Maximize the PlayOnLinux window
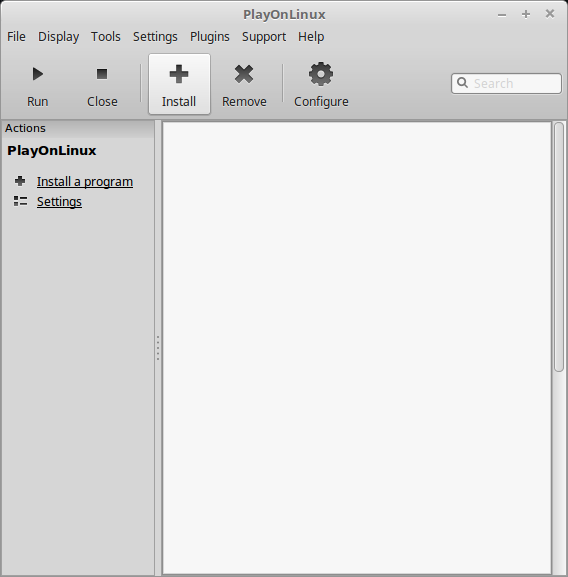Viewport: 568px width, 577px height. click(526, 14)
